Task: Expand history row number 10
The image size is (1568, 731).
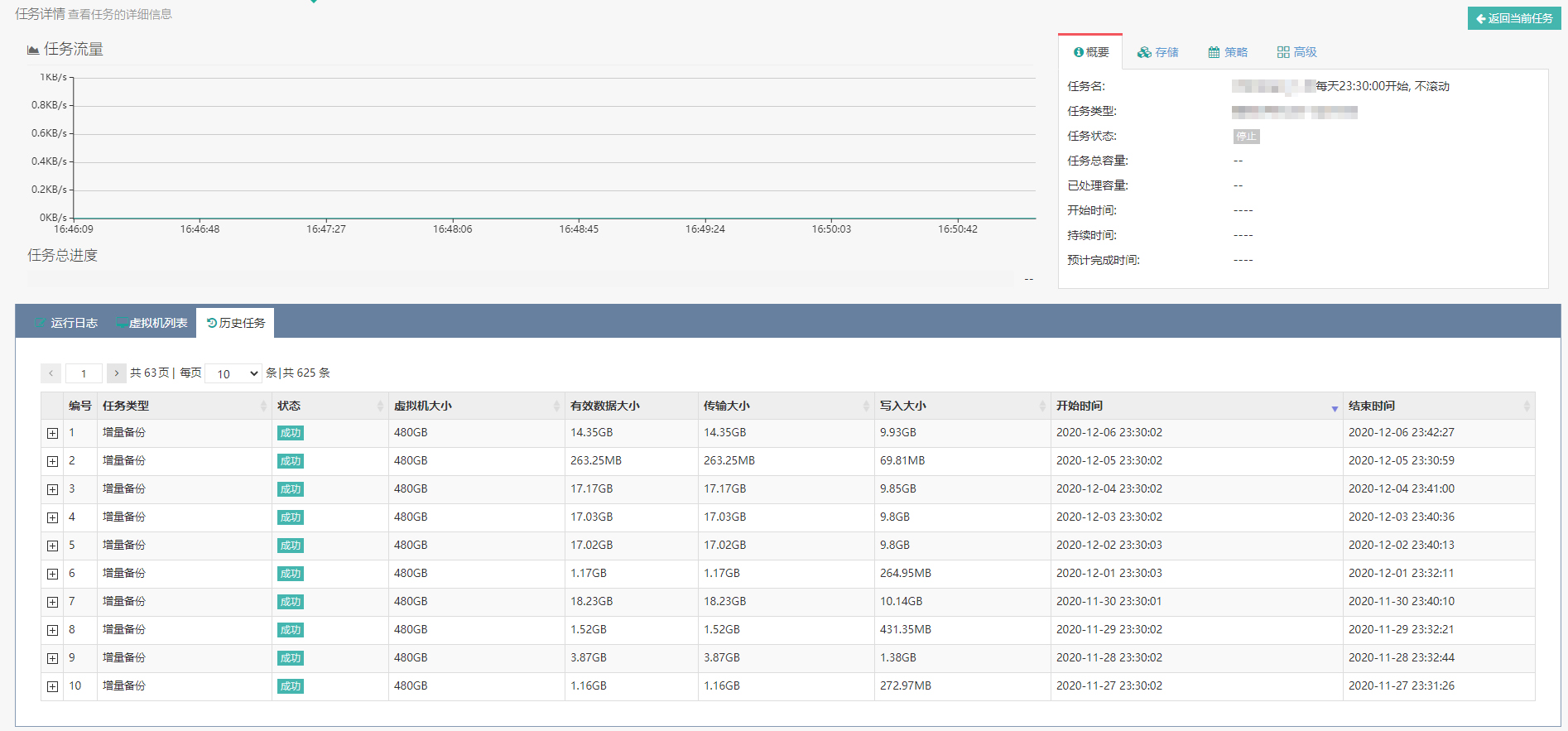Action: (x=53, y=686)
